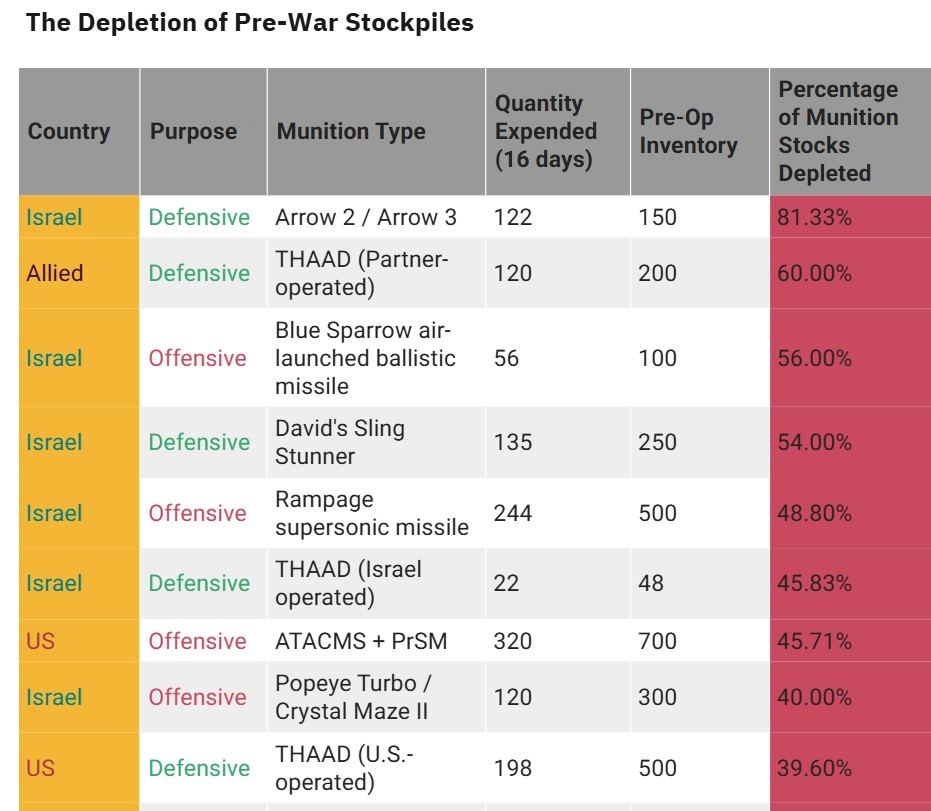Click the Arrow 2 / Arrow 3 cell

366,217
